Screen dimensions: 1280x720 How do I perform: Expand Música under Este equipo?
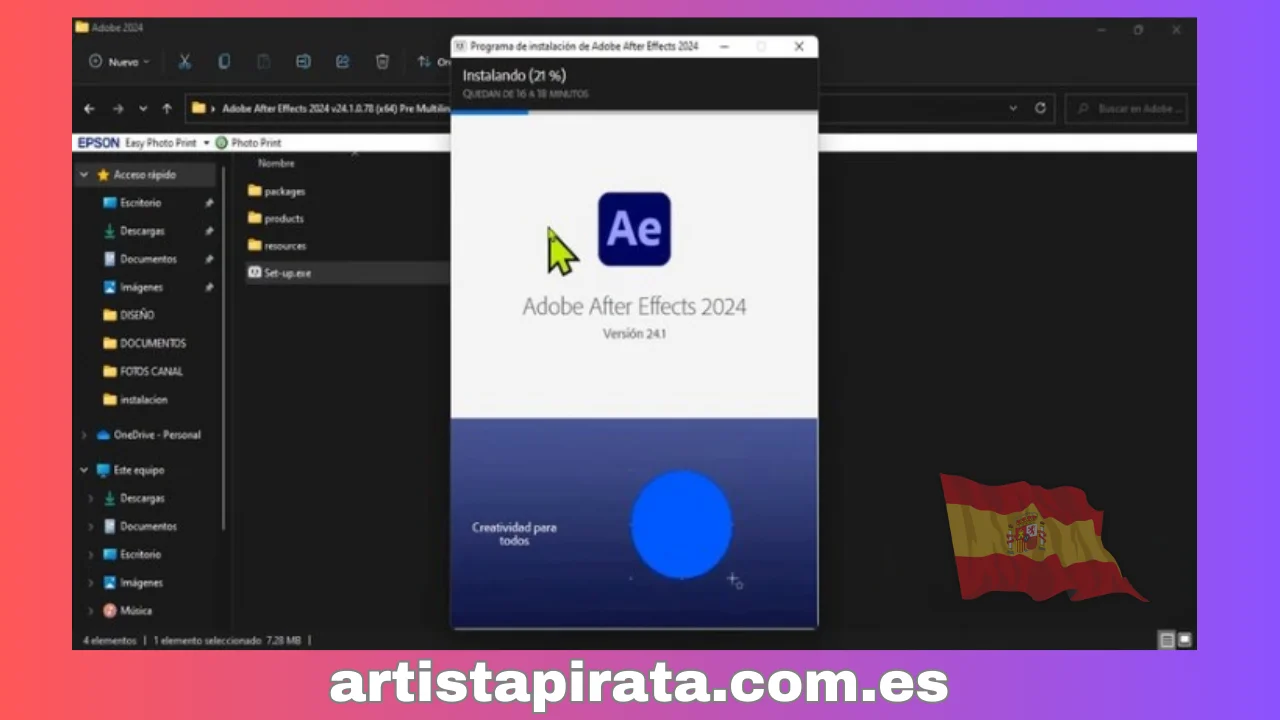91,610
